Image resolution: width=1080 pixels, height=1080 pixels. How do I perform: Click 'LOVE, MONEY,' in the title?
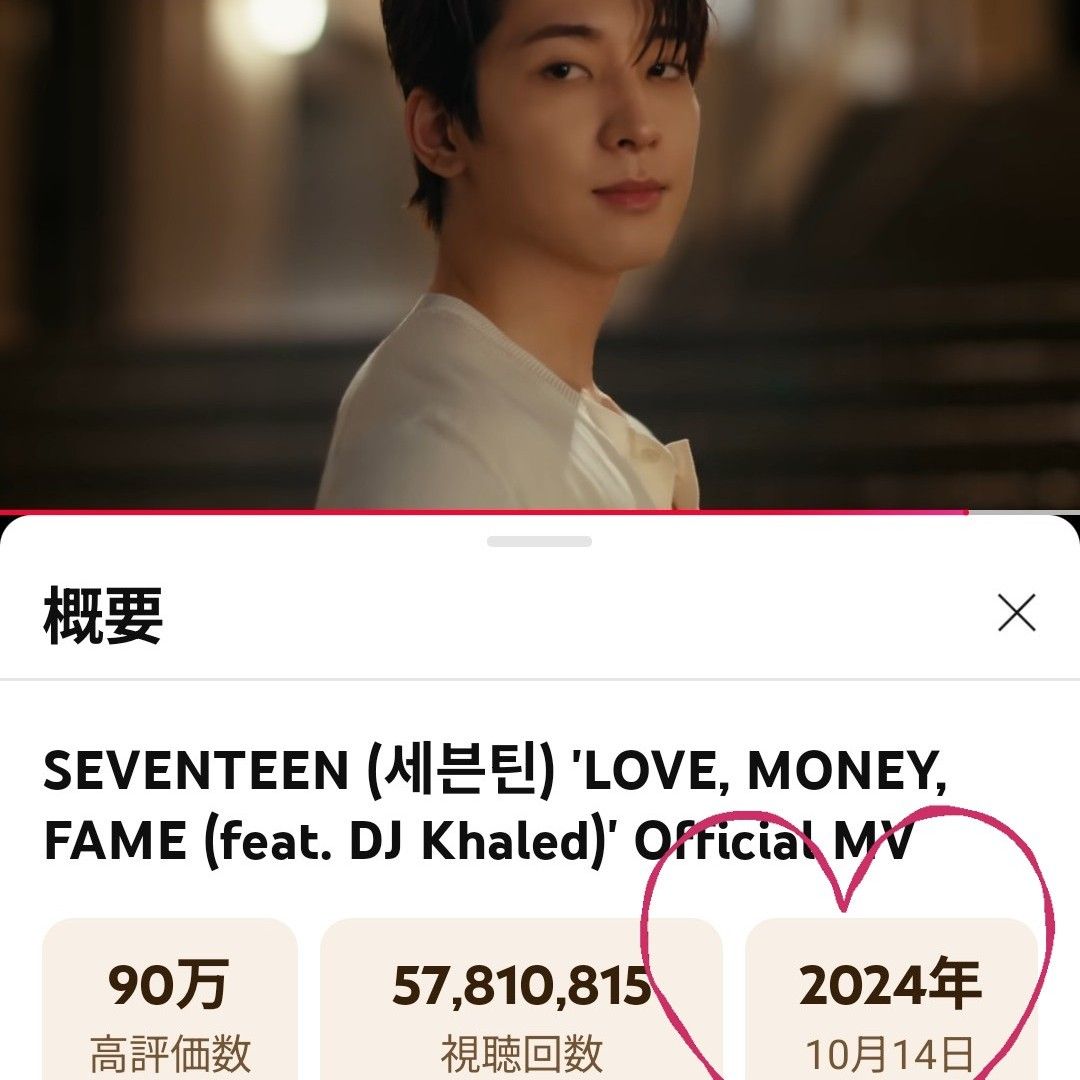(761, 771)
